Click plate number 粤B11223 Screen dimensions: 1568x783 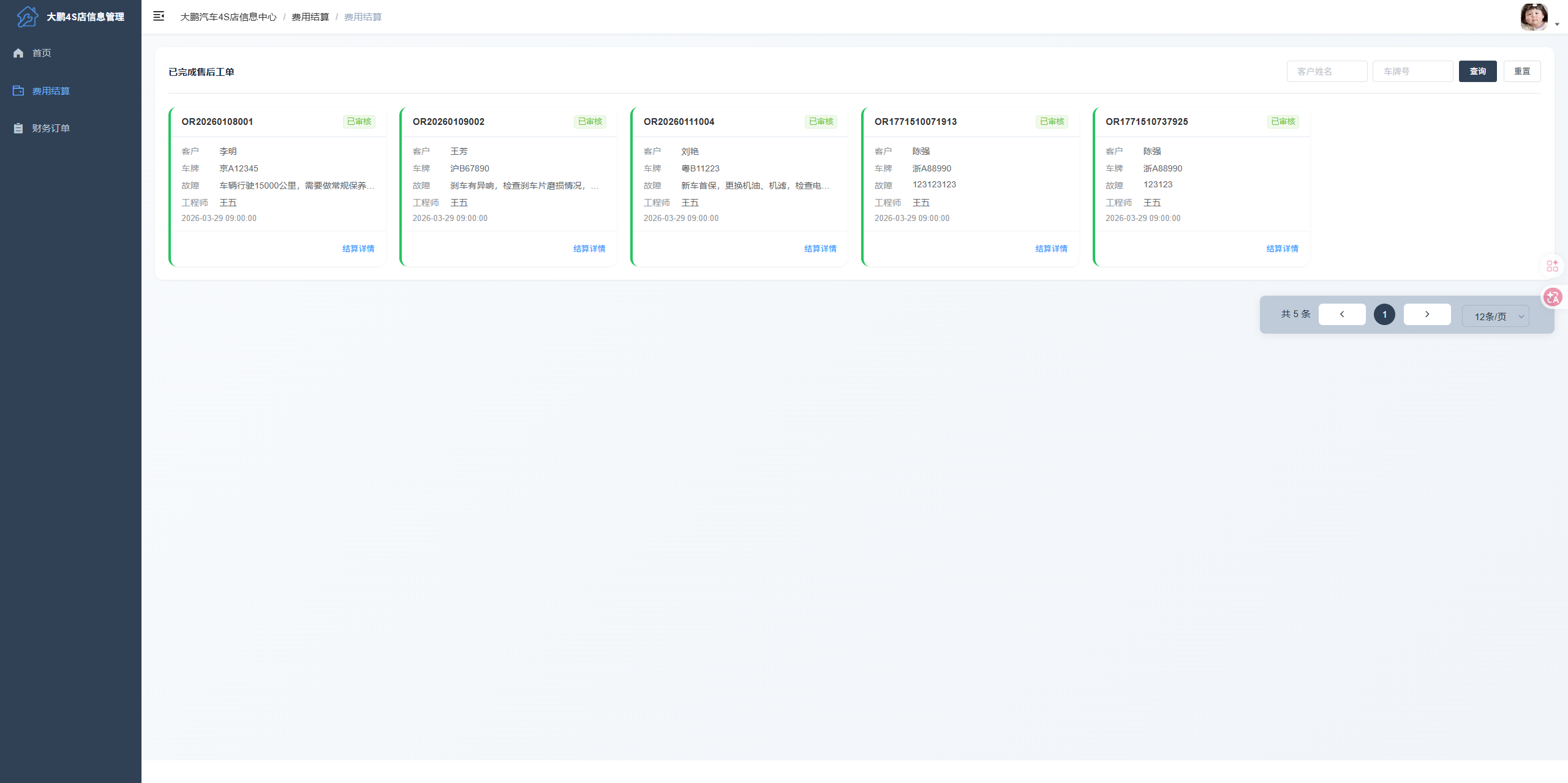(700, 168)
